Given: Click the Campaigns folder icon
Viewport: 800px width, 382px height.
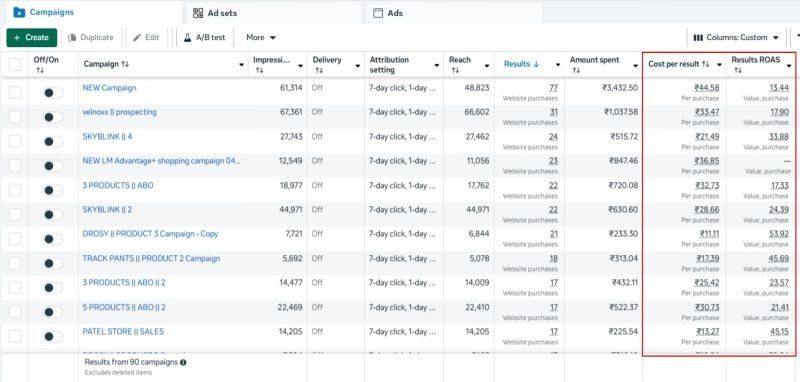Looking at the screenshot, I should [19, 12].
